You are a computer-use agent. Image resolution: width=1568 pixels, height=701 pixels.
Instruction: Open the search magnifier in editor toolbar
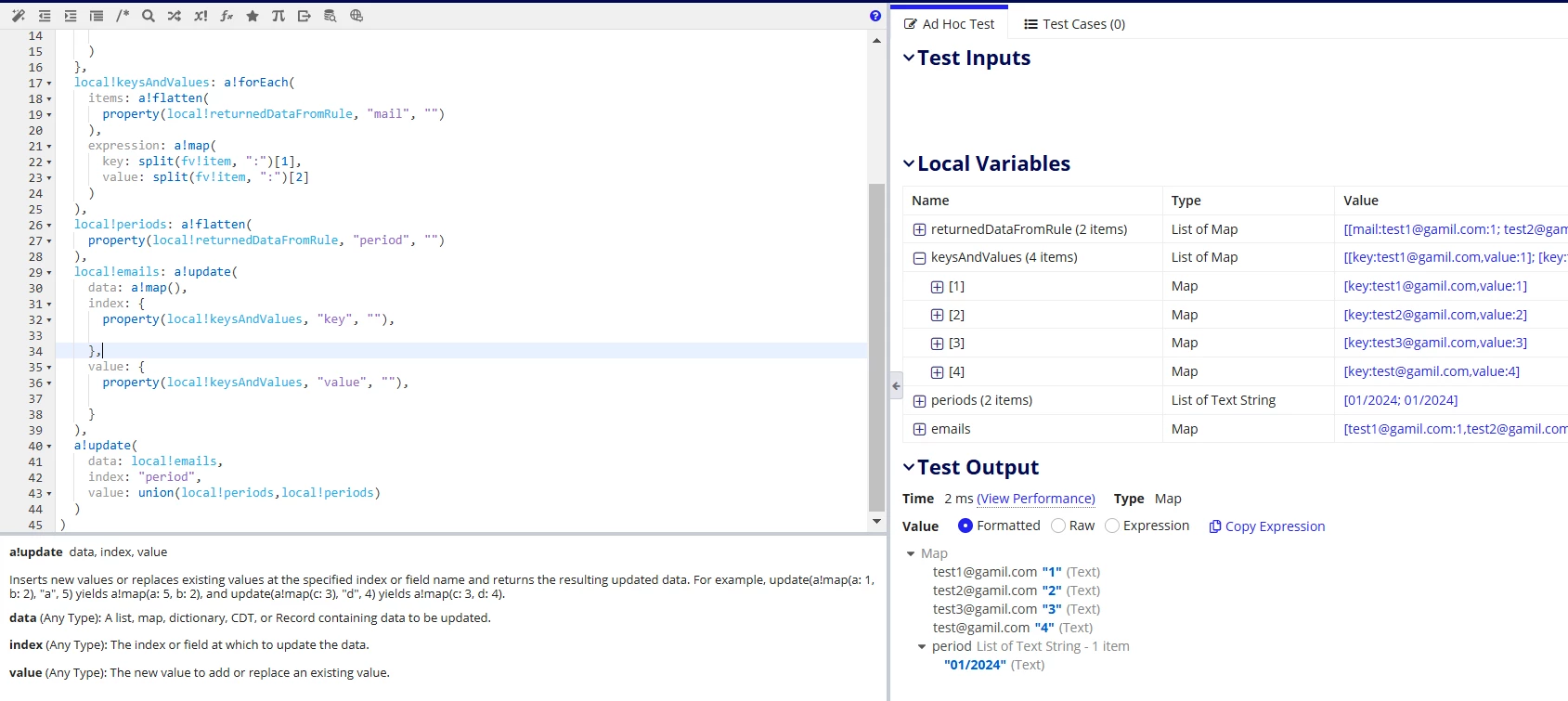click(x=149, y=16)
